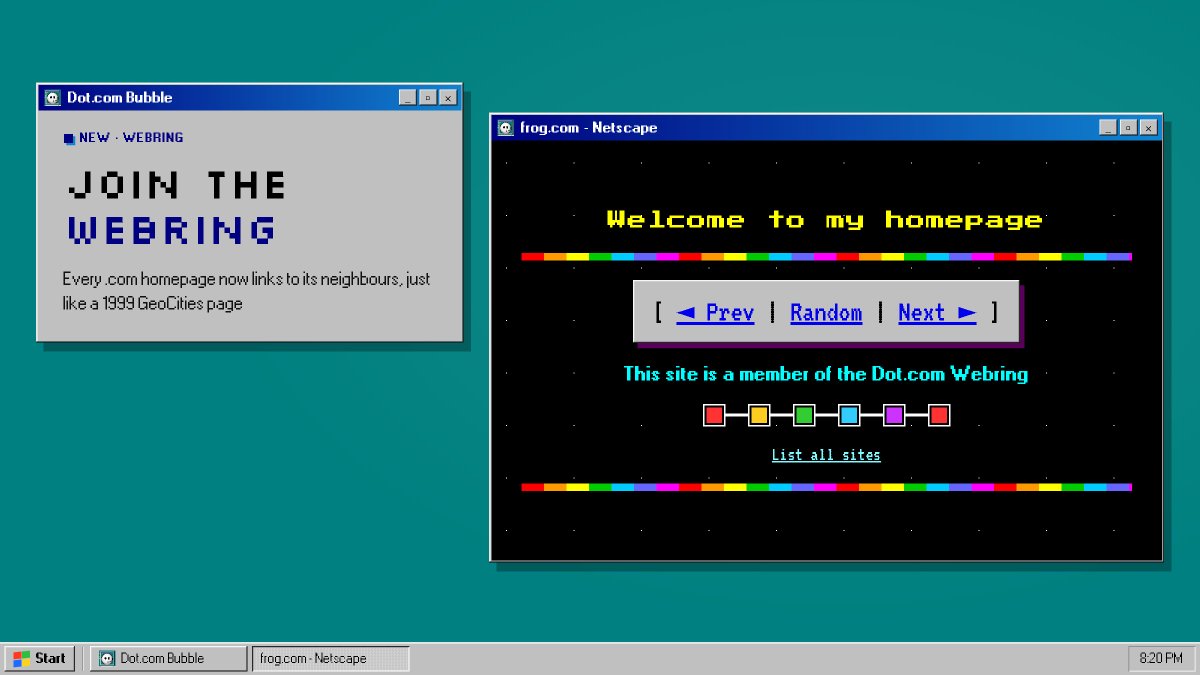This screenshot has height=675, width=1200.
Task: Click the frog.com Netscape window title bar icon
Action: point(506,127)
